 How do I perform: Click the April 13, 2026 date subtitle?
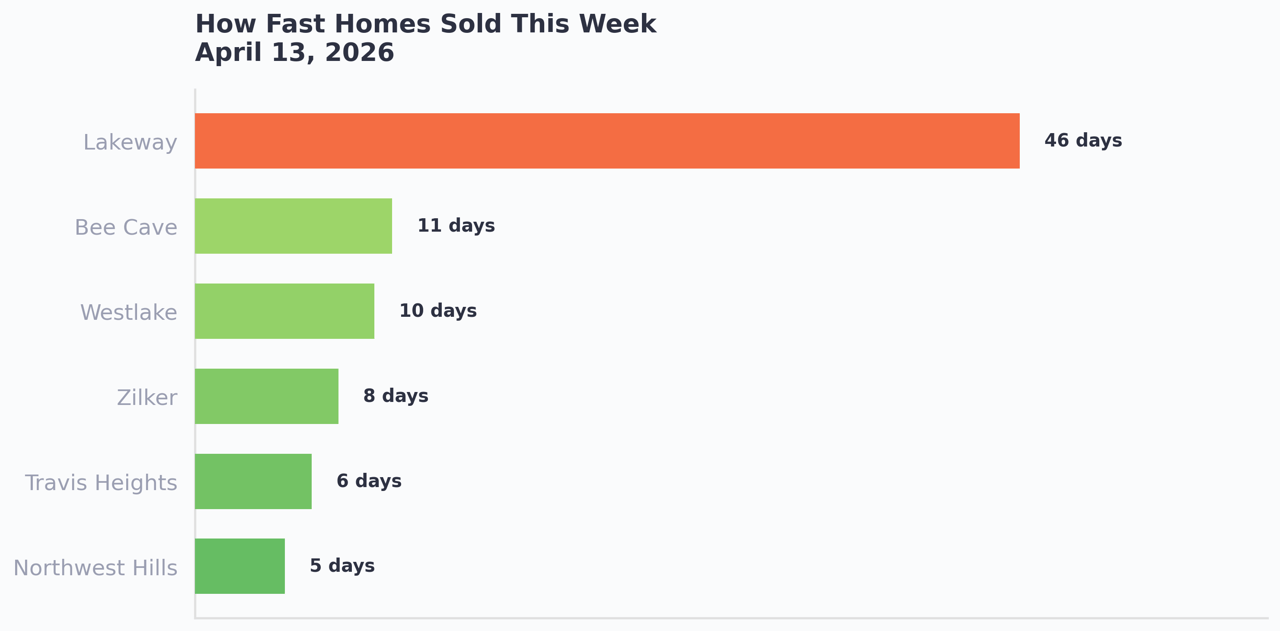pos(294,53)
